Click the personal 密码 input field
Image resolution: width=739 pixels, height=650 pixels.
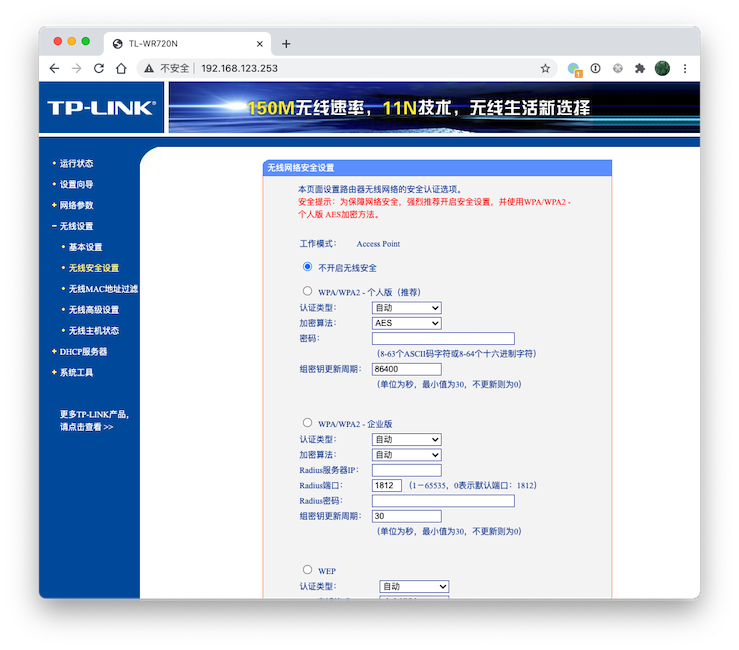pyautogui.click(x=442, y=339)
